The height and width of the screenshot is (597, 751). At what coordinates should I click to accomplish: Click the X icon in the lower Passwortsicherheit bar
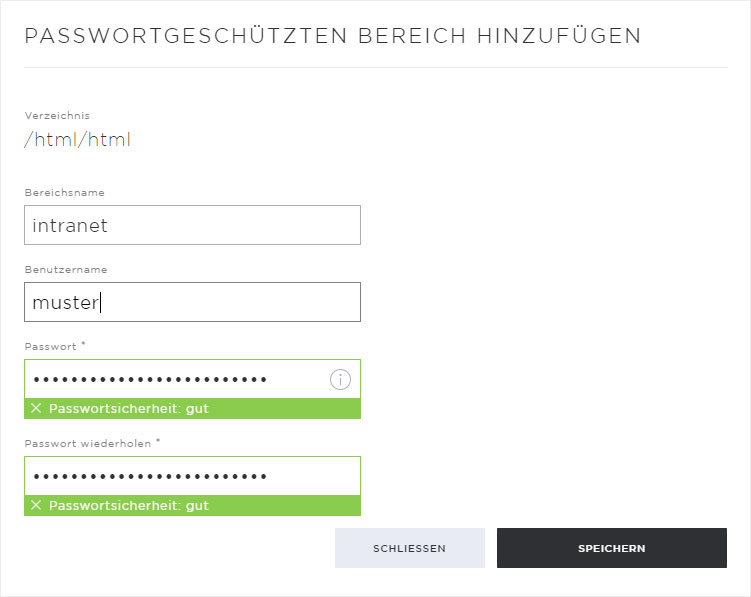(x=36, y=505)
